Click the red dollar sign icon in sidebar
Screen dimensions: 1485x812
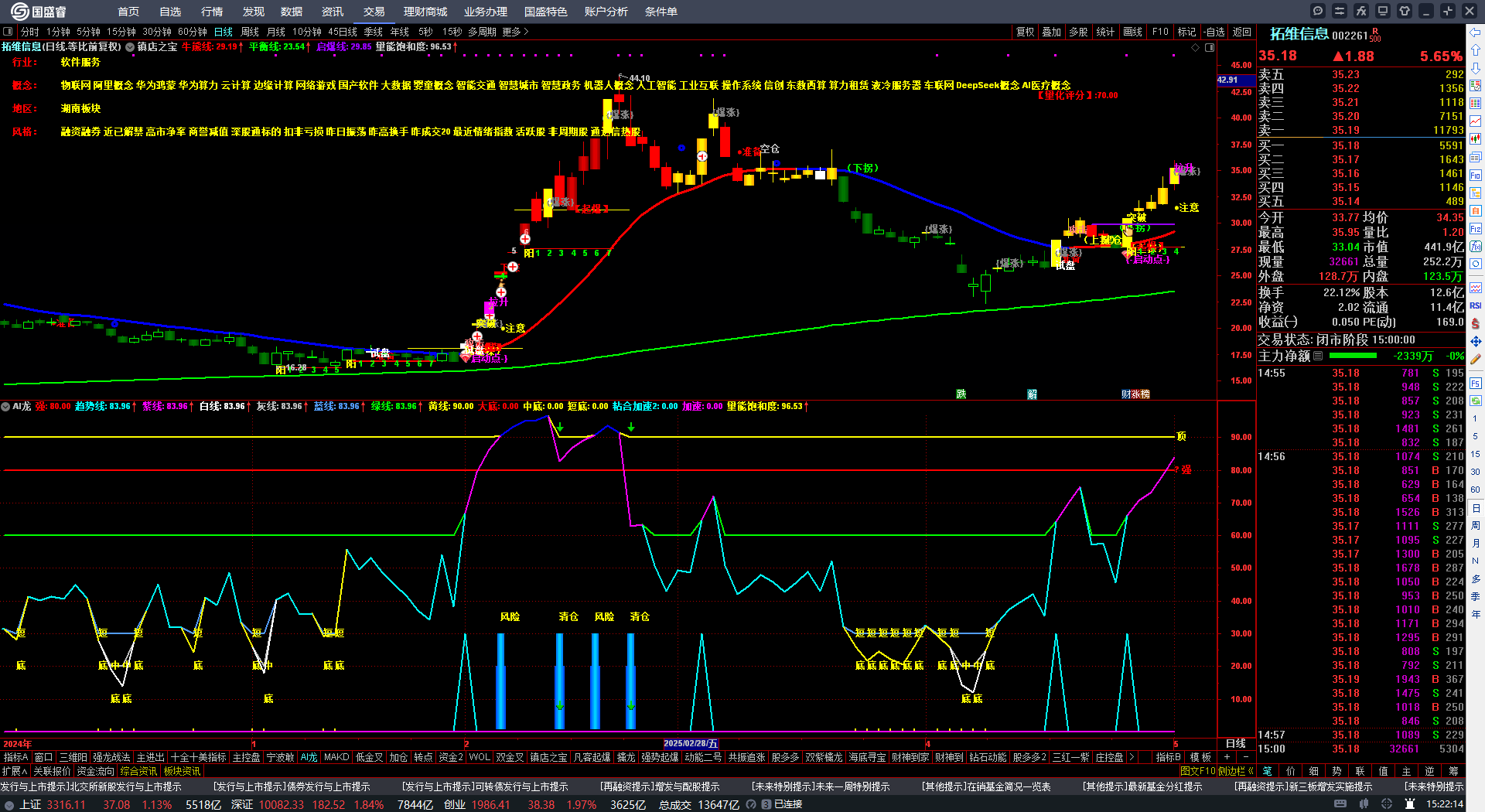(1476, 323)
